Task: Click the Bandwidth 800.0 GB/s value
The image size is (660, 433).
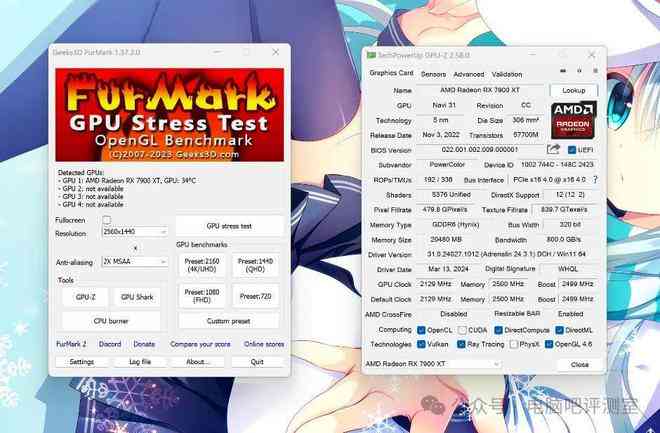Action: [564, 239]
